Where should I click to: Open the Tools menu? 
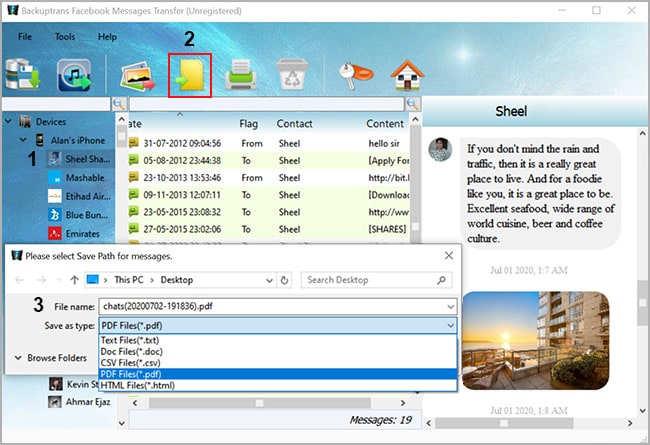[x=65, y=37]
